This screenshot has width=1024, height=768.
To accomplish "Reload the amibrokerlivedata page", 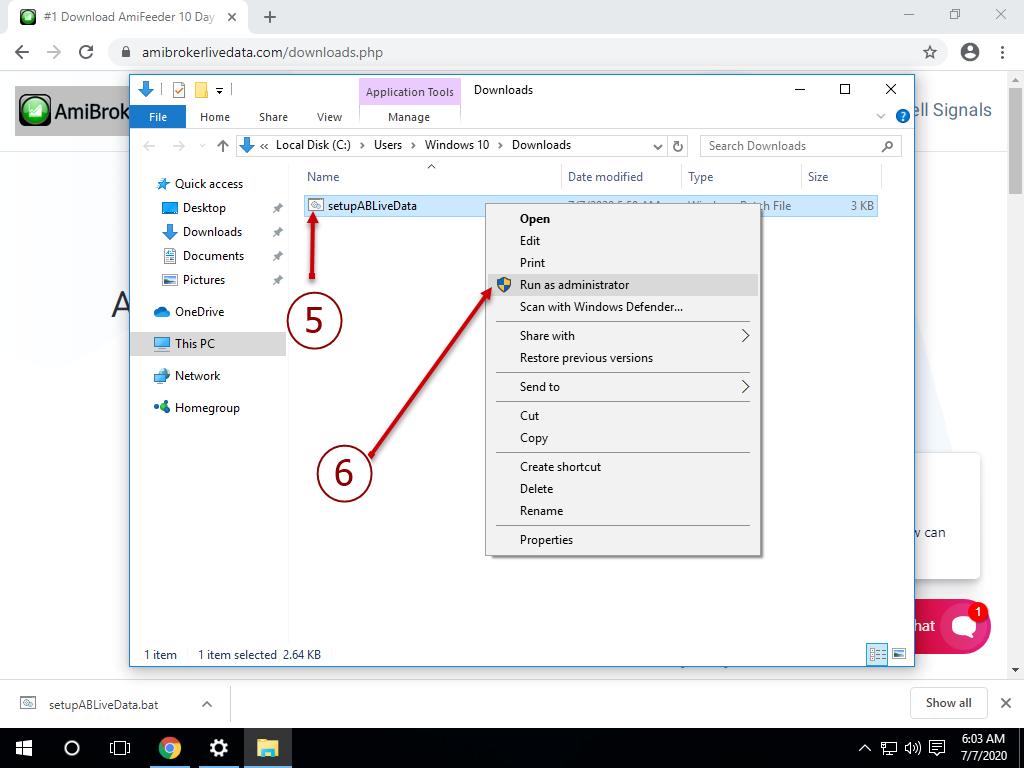I will point(86,52).
